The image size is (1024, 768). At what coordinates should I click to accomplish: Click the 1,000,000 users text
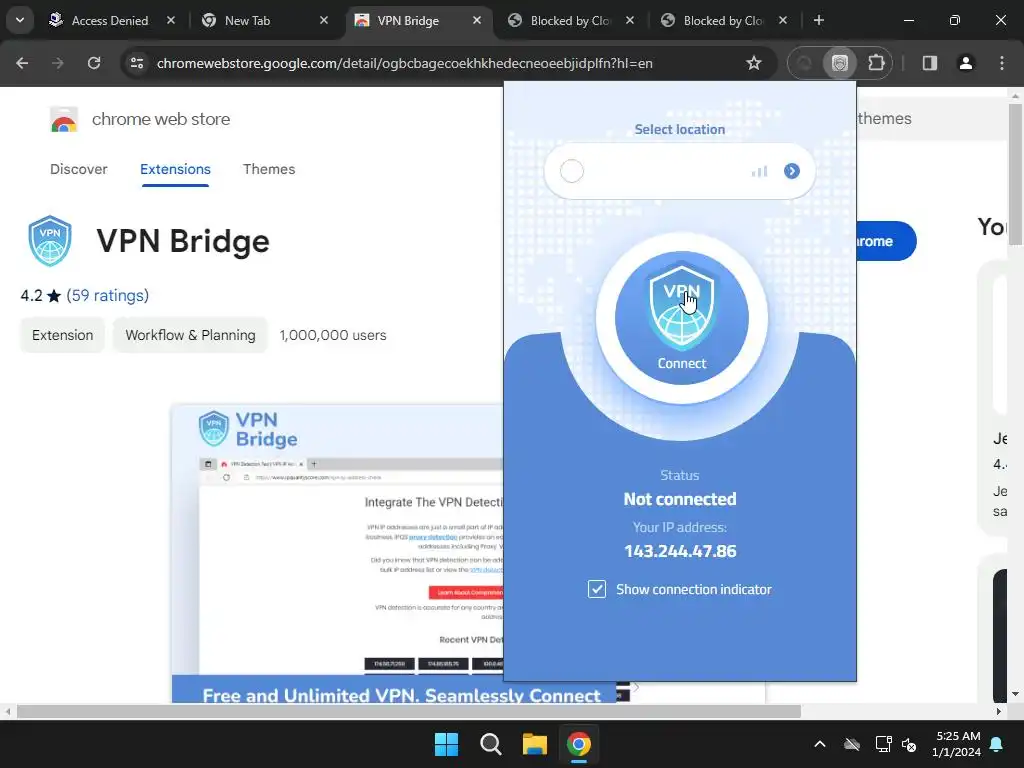(333, 335)
